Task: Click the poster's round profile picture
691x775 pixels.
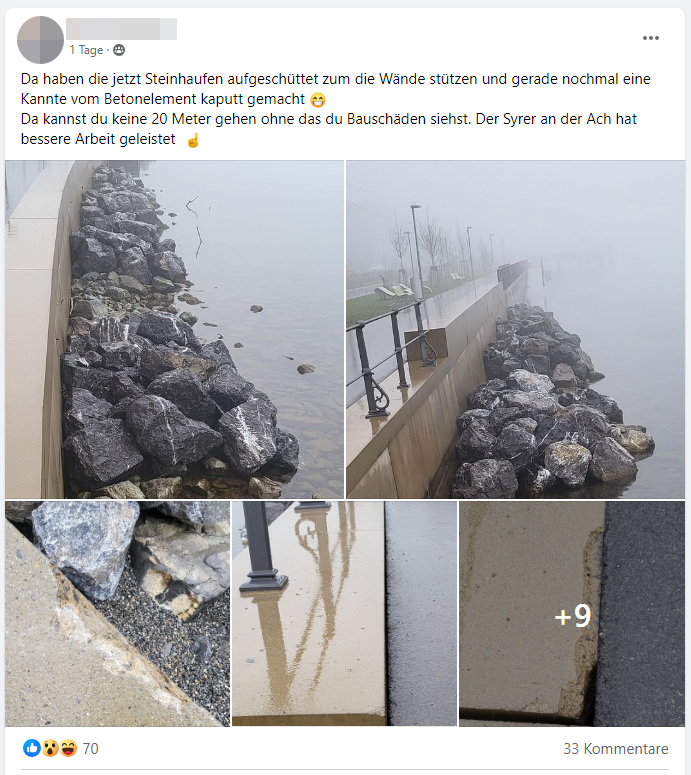Action: 41,40
